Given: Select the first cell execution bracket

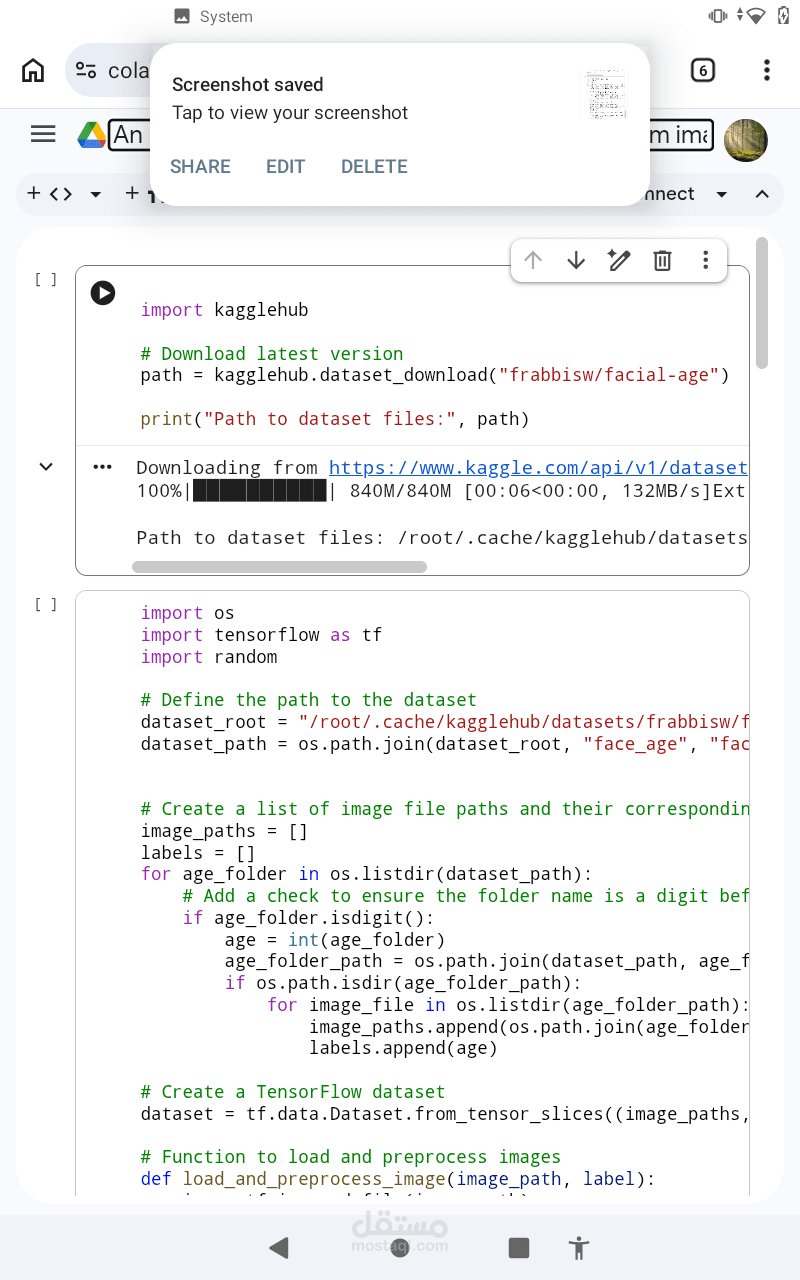Looking at the screenshot, I should 46,280.
